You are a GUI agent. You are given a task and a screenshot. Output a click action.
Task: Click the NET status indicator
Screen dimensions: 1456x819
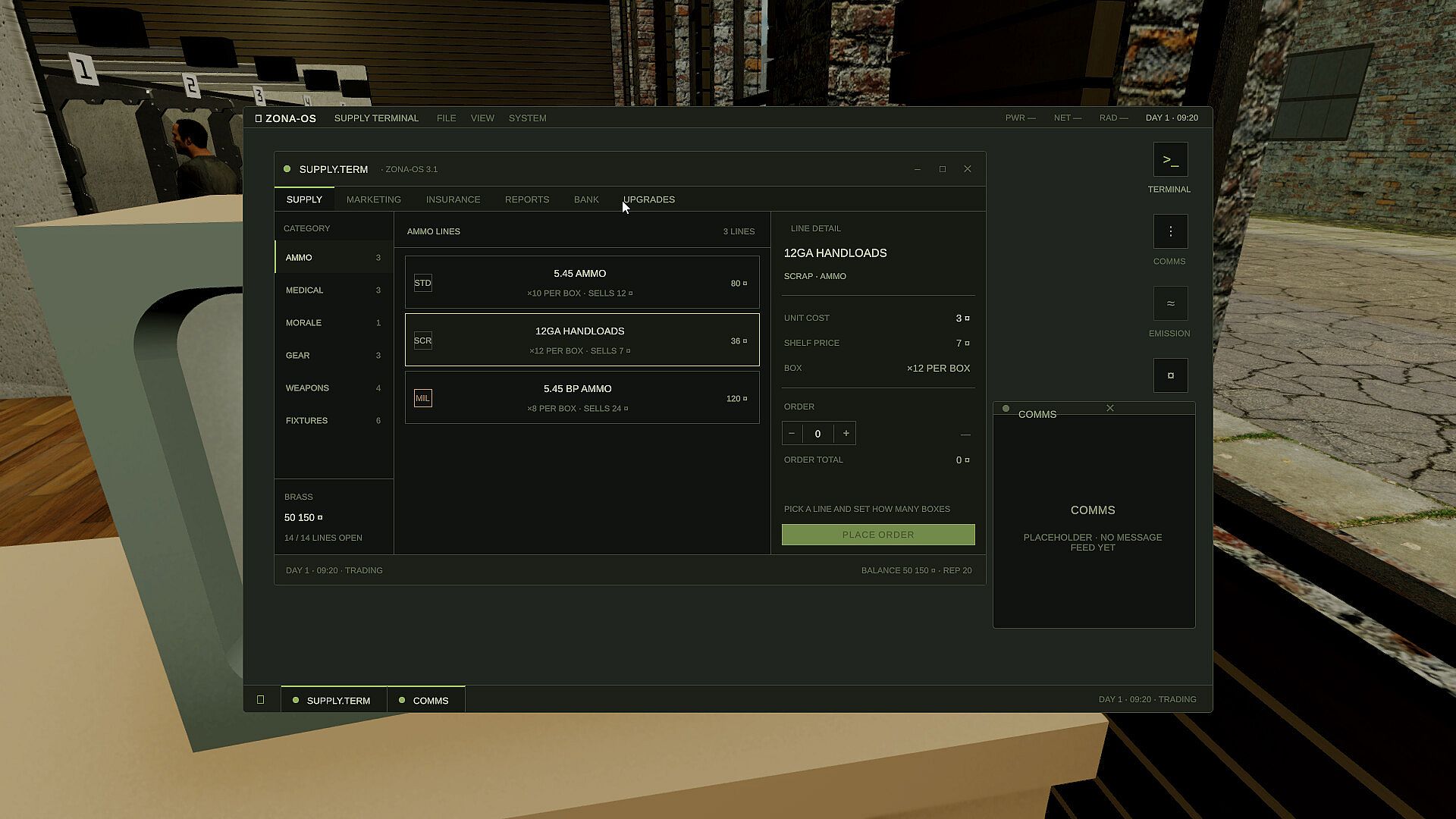(x=1067, y=118)
